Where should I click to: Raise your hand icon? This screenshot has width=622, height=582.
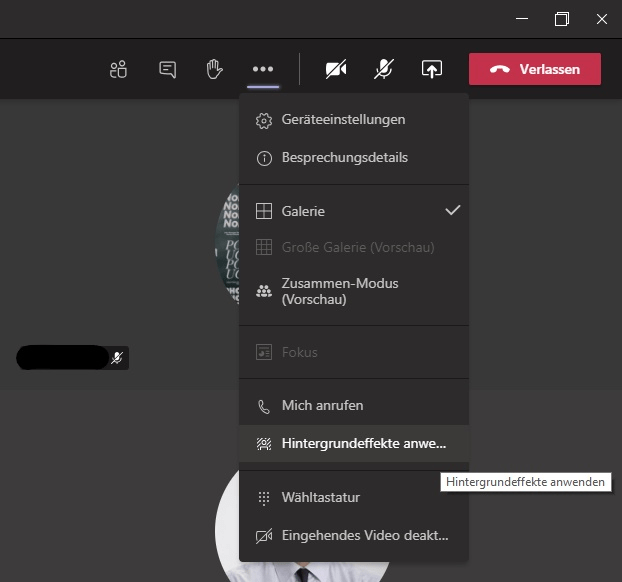click(x=215, y=69)
